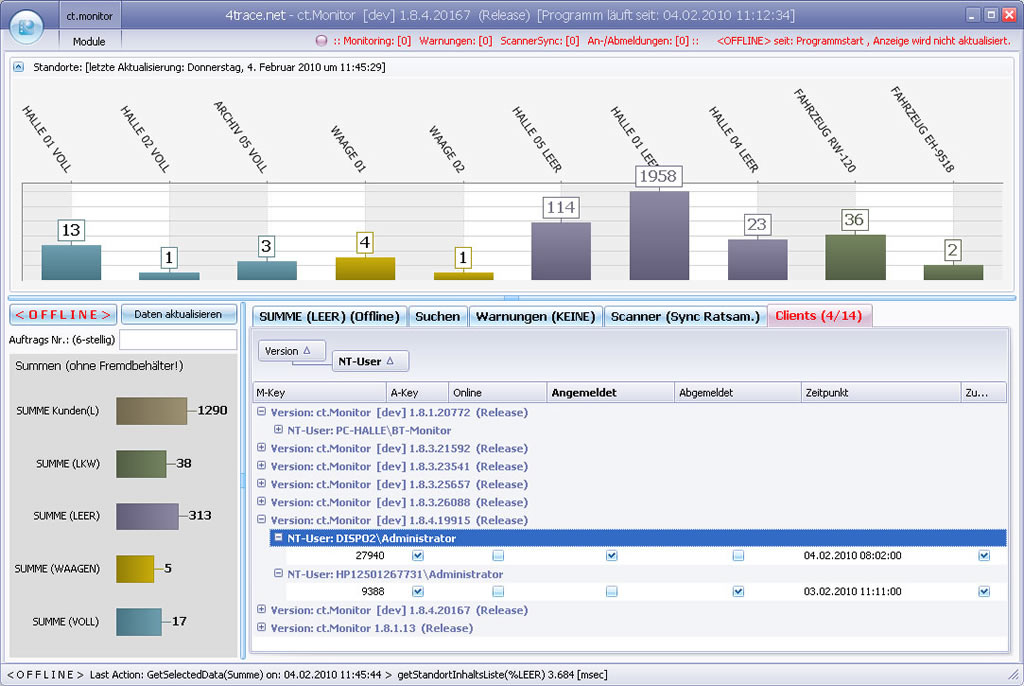The image size is (1024, 686).
Task: Expand NT-User PC-HALLE\BT-Monitor node
Action: 279,430
